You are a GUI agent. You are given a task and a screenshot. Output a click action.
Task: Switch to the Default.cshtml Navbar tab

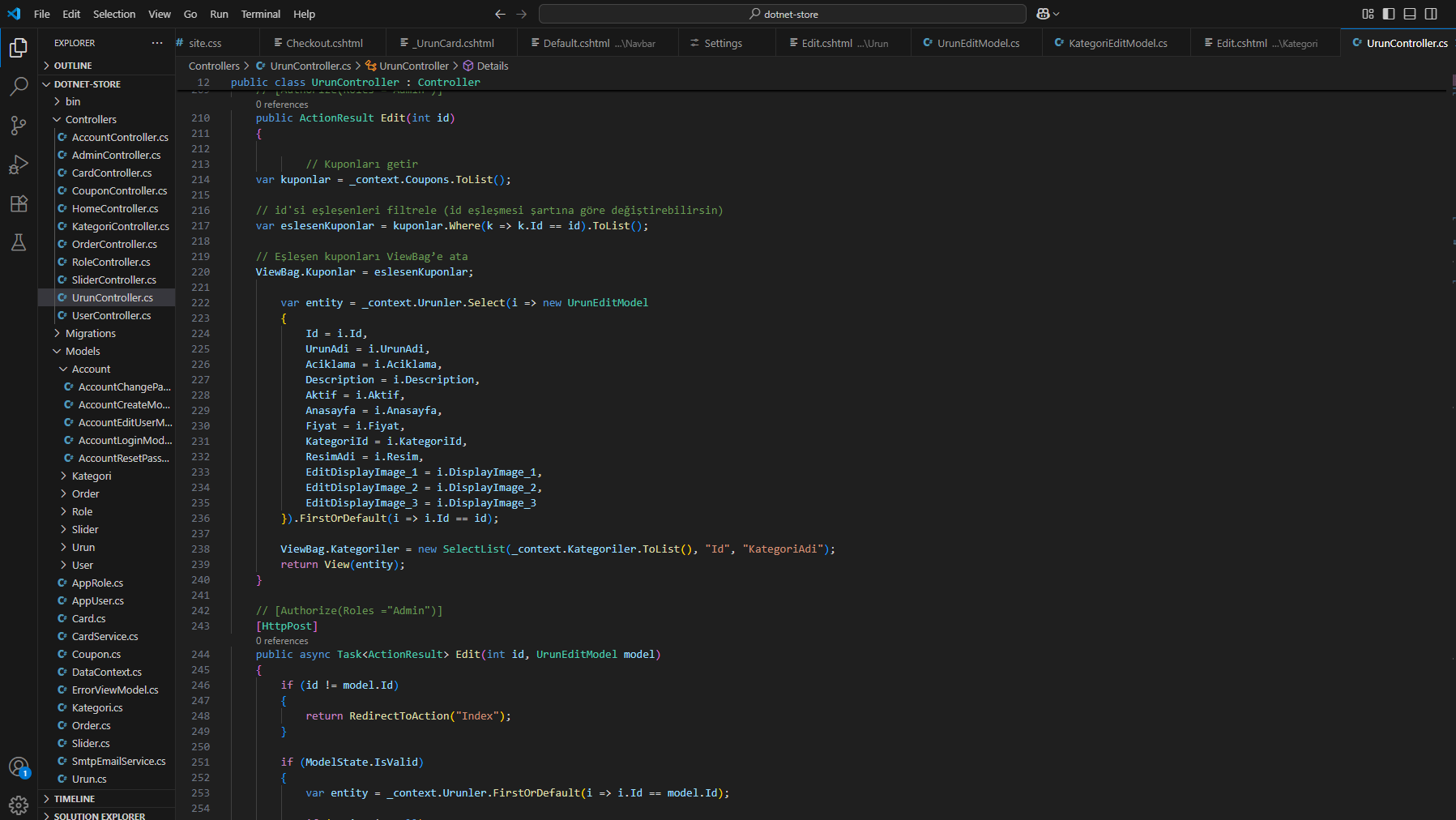coord(599,43)
